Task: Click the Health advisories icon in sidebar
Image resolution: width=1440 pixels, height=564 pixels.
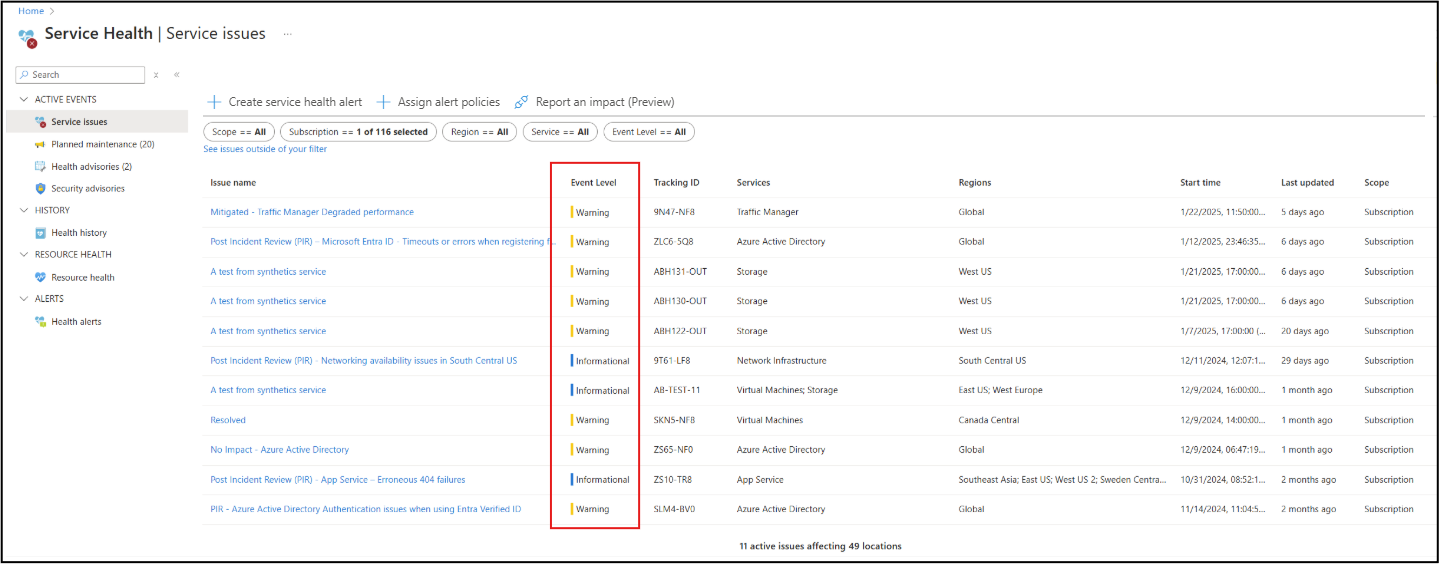Action: point(40,166)
